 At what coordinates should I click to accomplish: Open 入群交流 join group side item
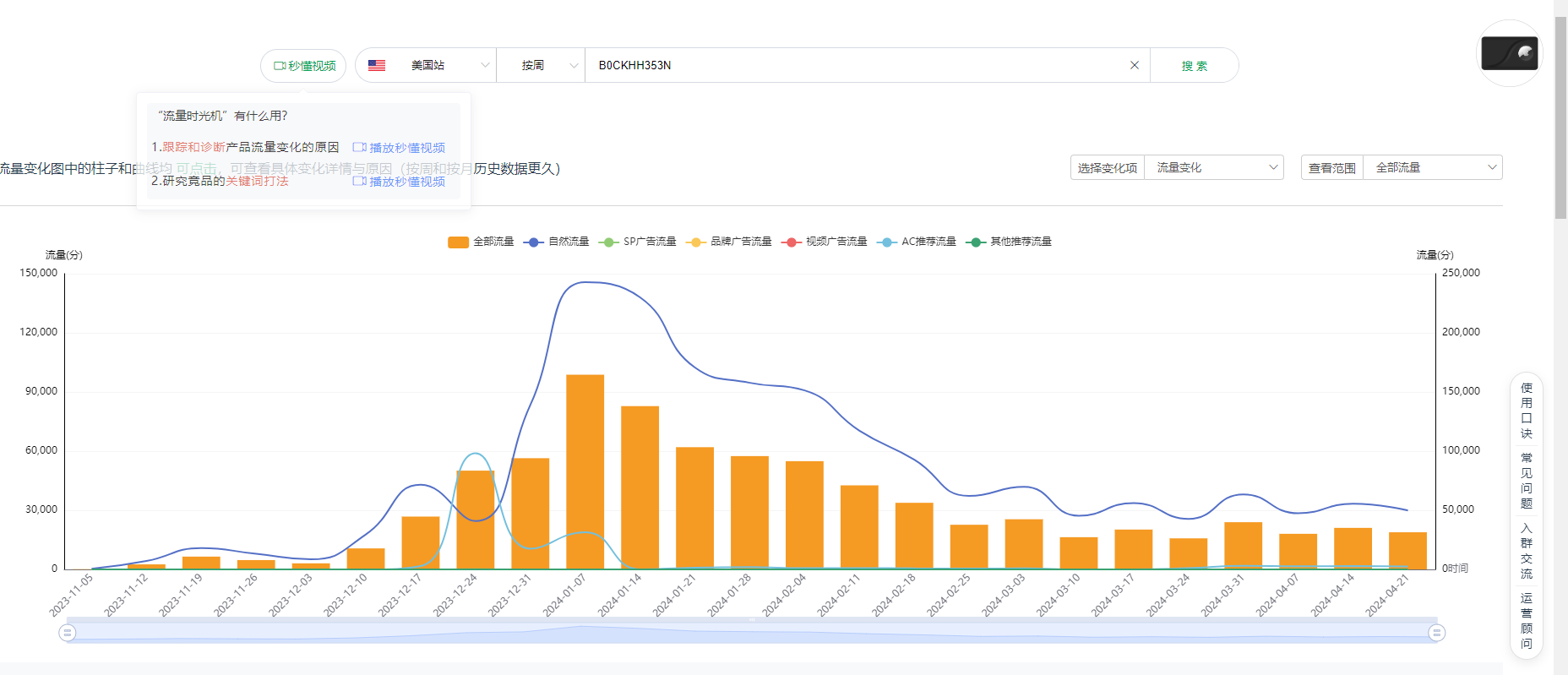[x=1527, y=551]
